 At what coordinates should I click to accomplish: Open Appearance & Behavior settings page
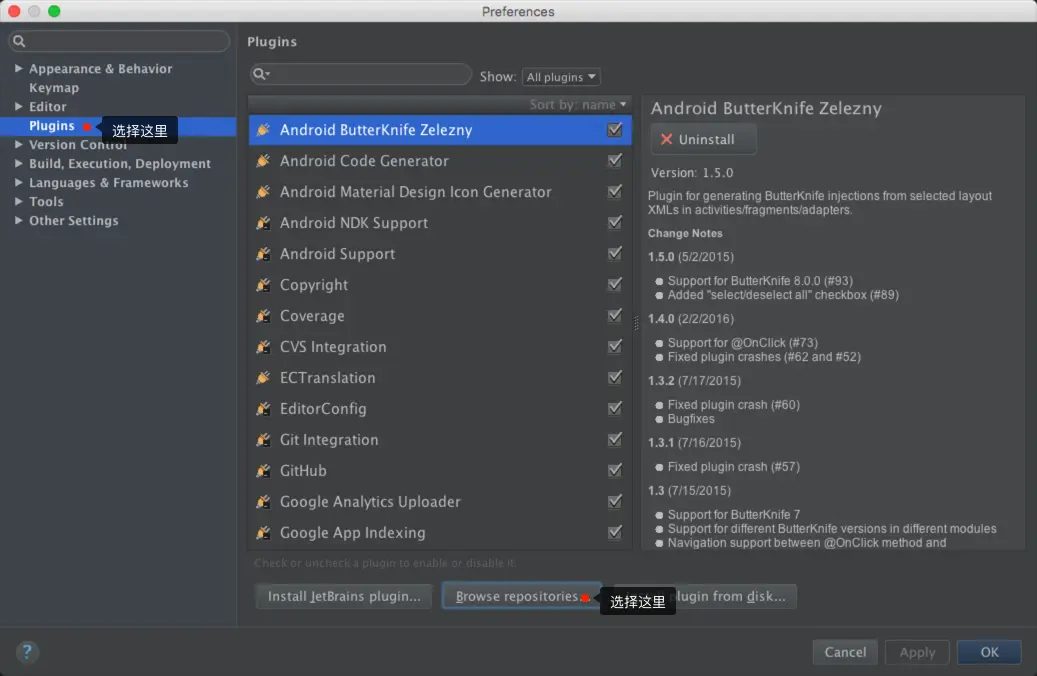point(101,69)
